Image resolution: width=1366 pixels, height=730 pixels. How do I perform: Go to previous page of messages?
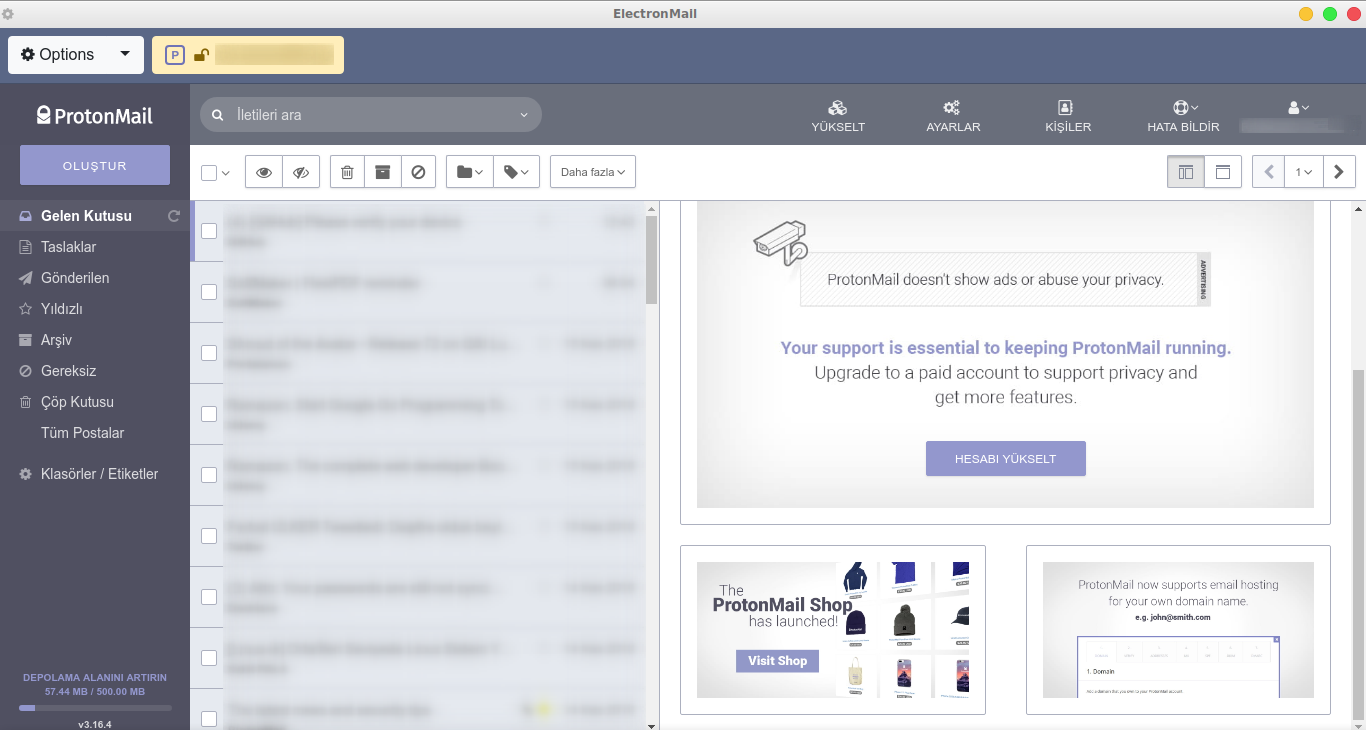click(1269, 172)
